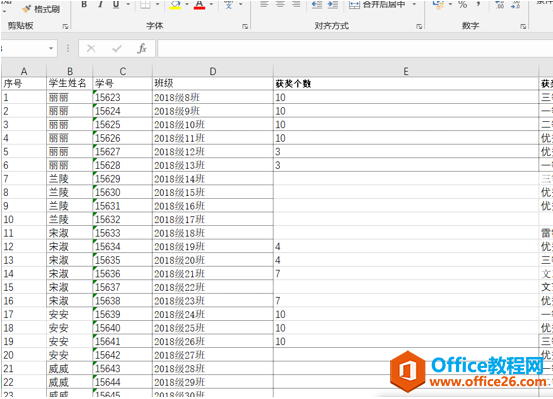Image resolution: width=553 pixels, height=399 pixels.
Task: Toggle Bold formatting
Action: click(84, 5)
